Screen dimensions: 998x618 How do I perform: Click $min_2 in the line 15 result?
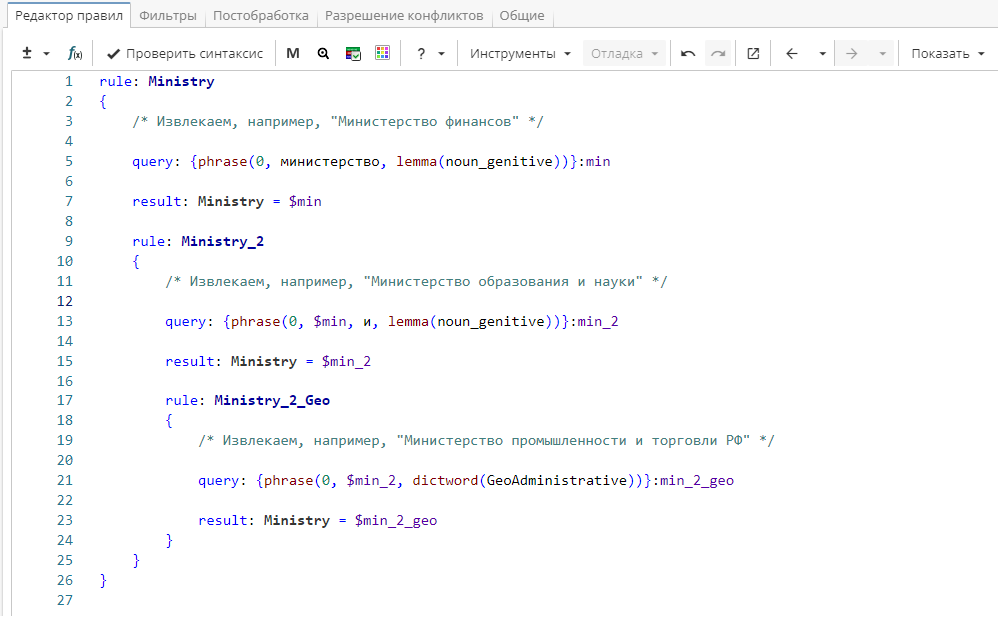[346, 362]
